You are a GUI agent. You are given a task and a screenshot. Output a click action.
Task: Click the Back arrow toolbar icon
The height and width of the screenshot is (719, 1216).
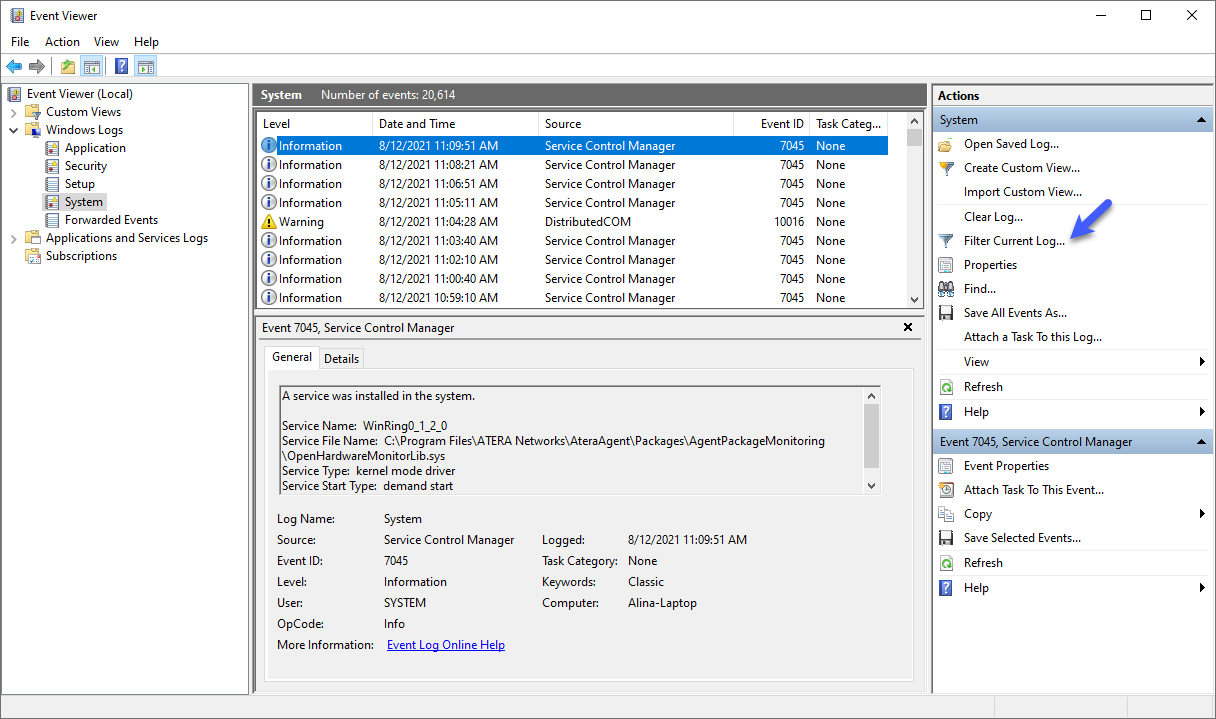pos(14,66)
